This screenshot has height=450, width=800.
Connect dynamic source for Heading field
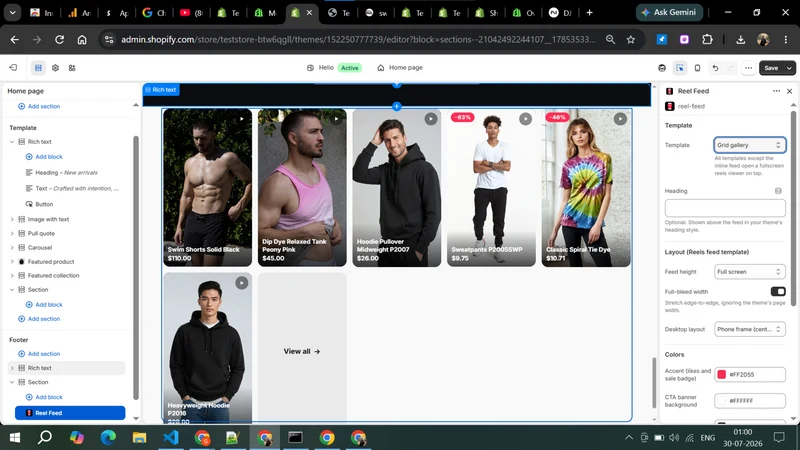(x=778, y=191)
